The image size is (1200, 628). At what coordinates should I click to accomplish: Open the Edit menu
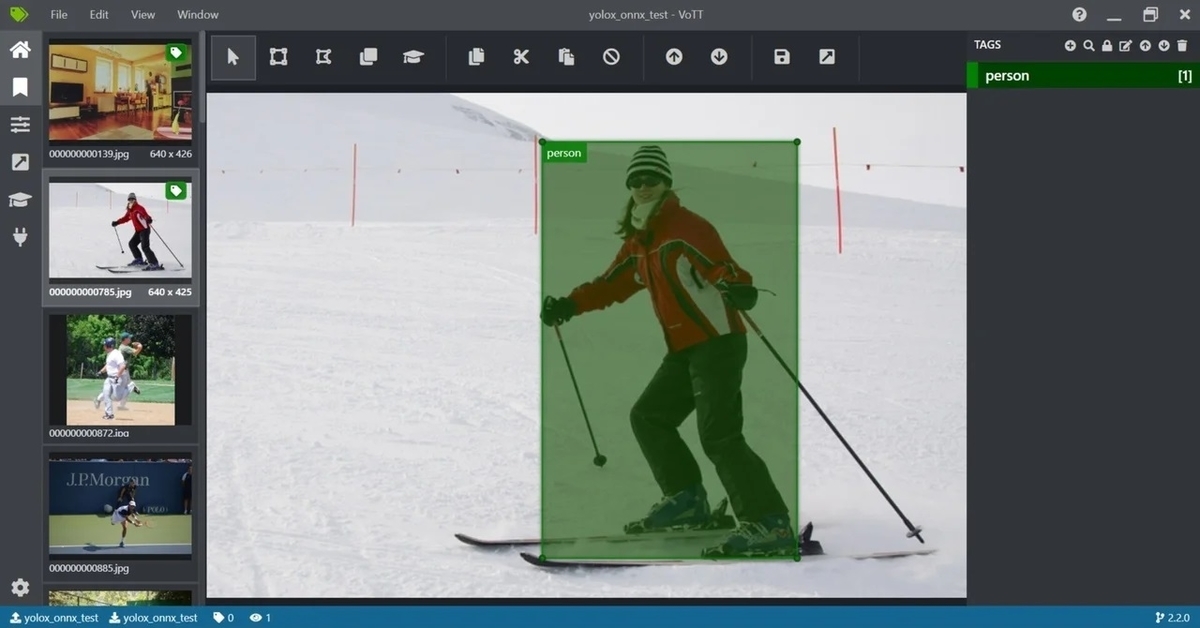pyautogui.click(x=99, y=15)
